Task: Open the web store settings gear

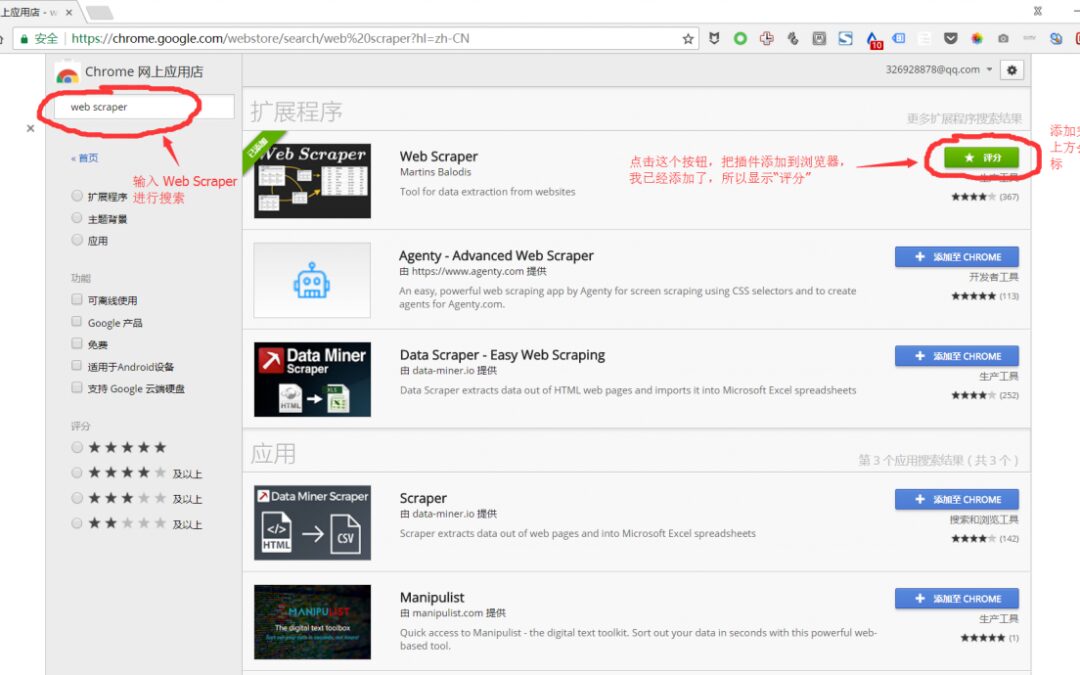Action: [1011, 70]
